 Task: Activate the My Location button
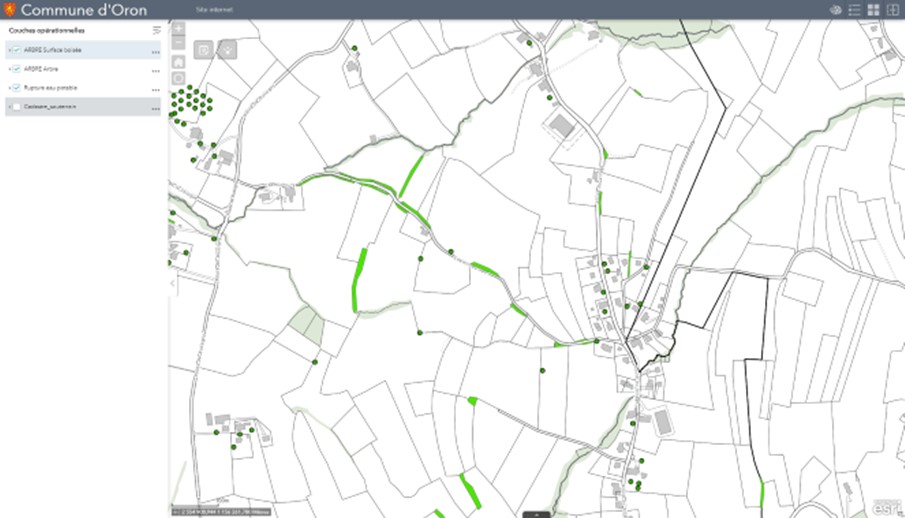(x=179, y=78)
